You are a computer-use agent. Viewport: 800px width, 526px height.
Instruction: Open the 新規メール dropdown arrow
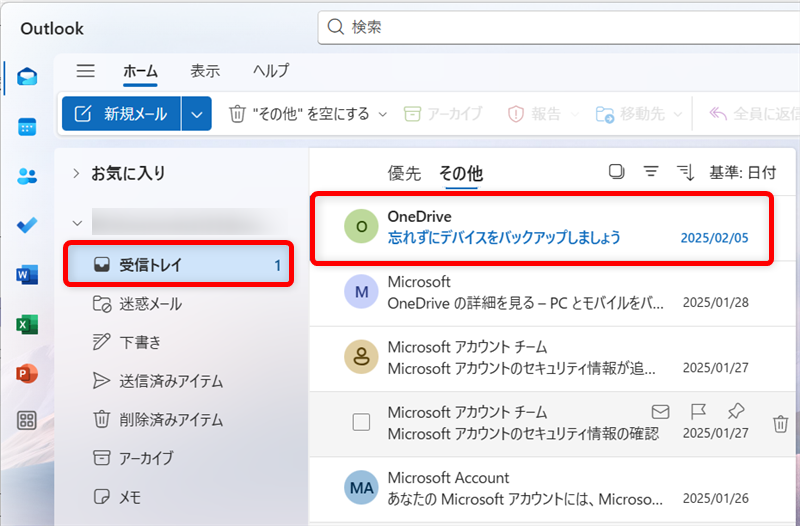(196, 114)
